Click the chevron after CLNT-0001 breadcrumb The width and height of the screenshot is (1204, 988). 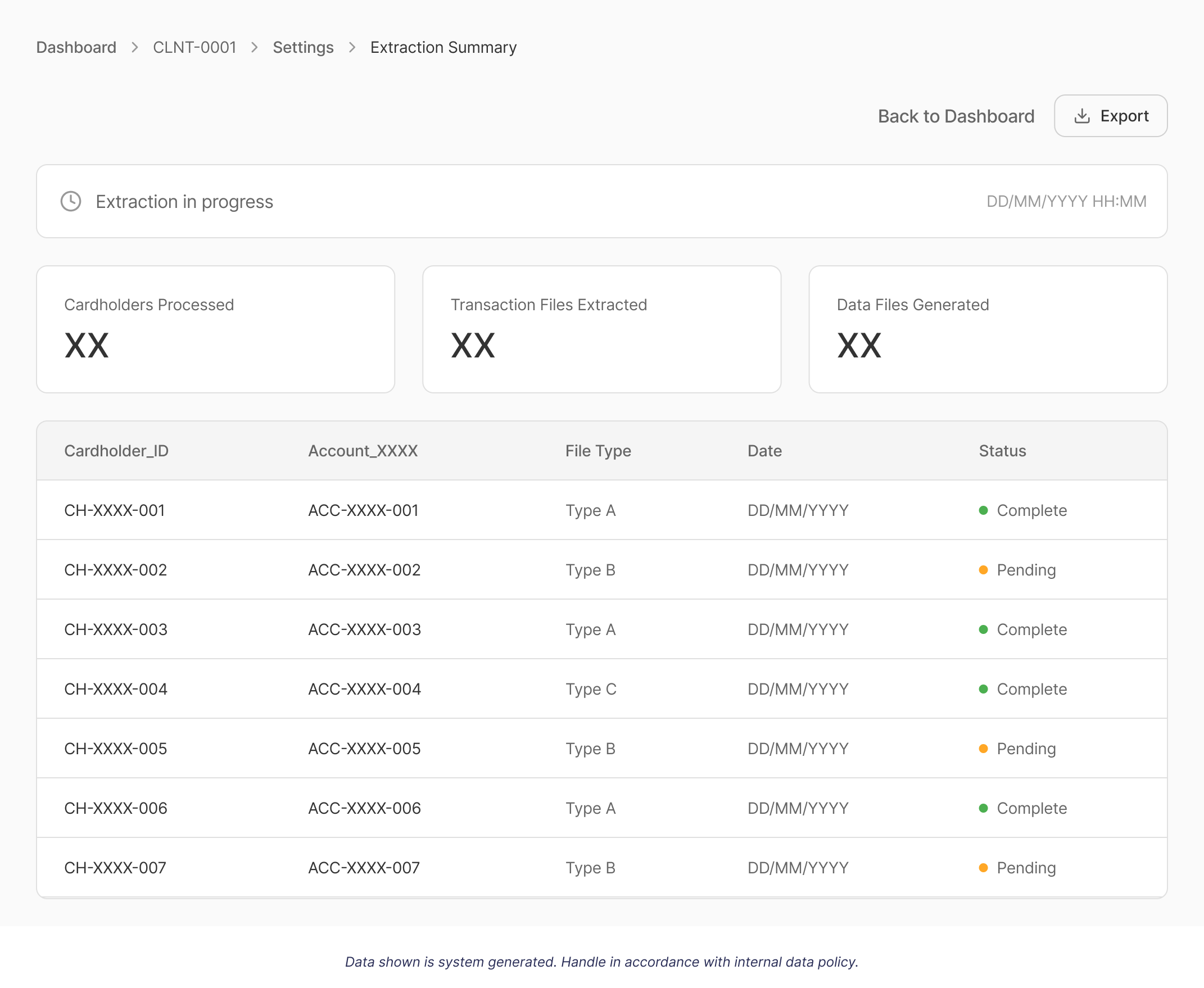255,47
